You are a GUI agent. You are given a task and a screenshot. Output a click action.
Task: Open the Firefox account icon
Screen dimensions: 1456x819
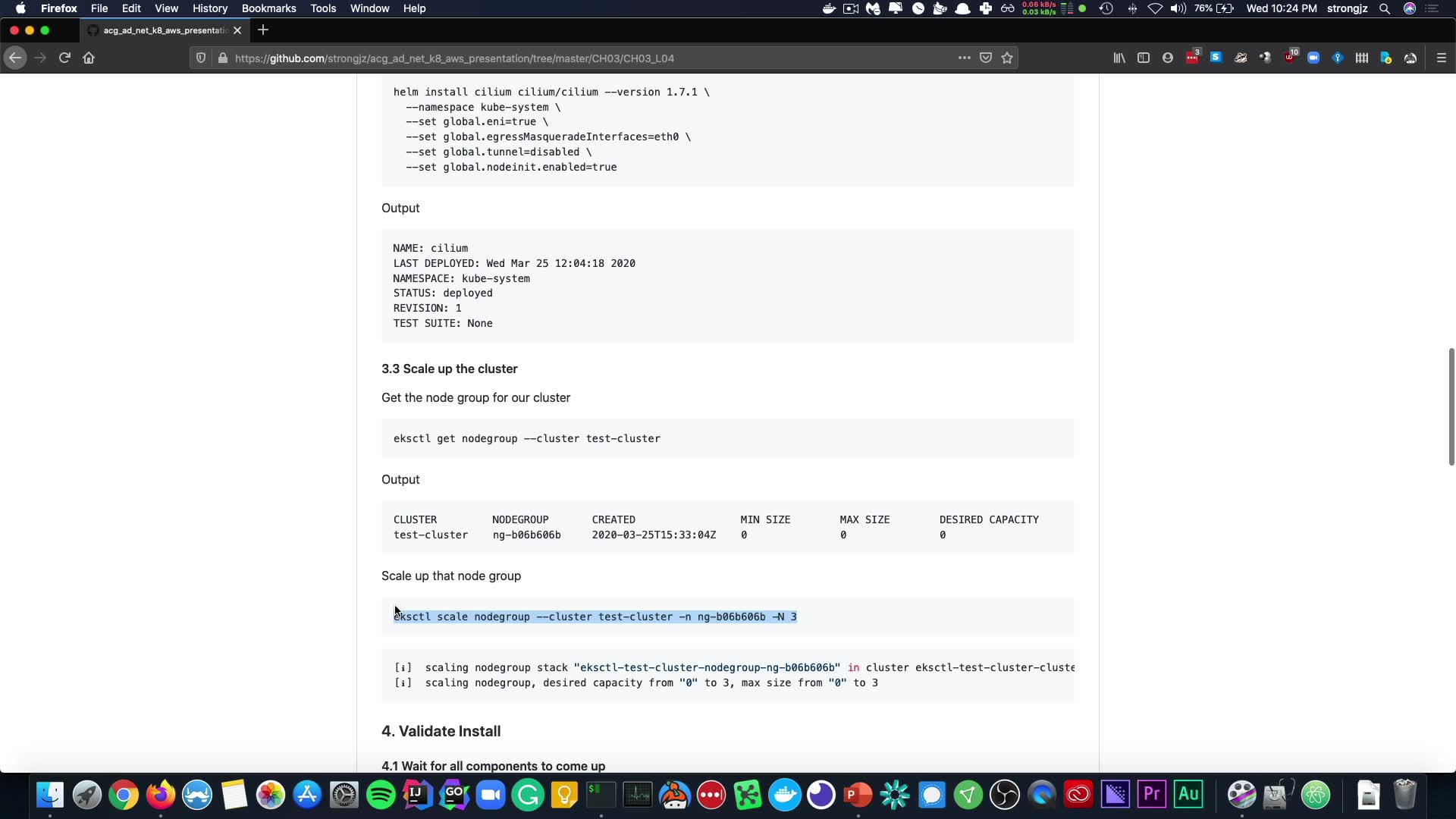1168,58
